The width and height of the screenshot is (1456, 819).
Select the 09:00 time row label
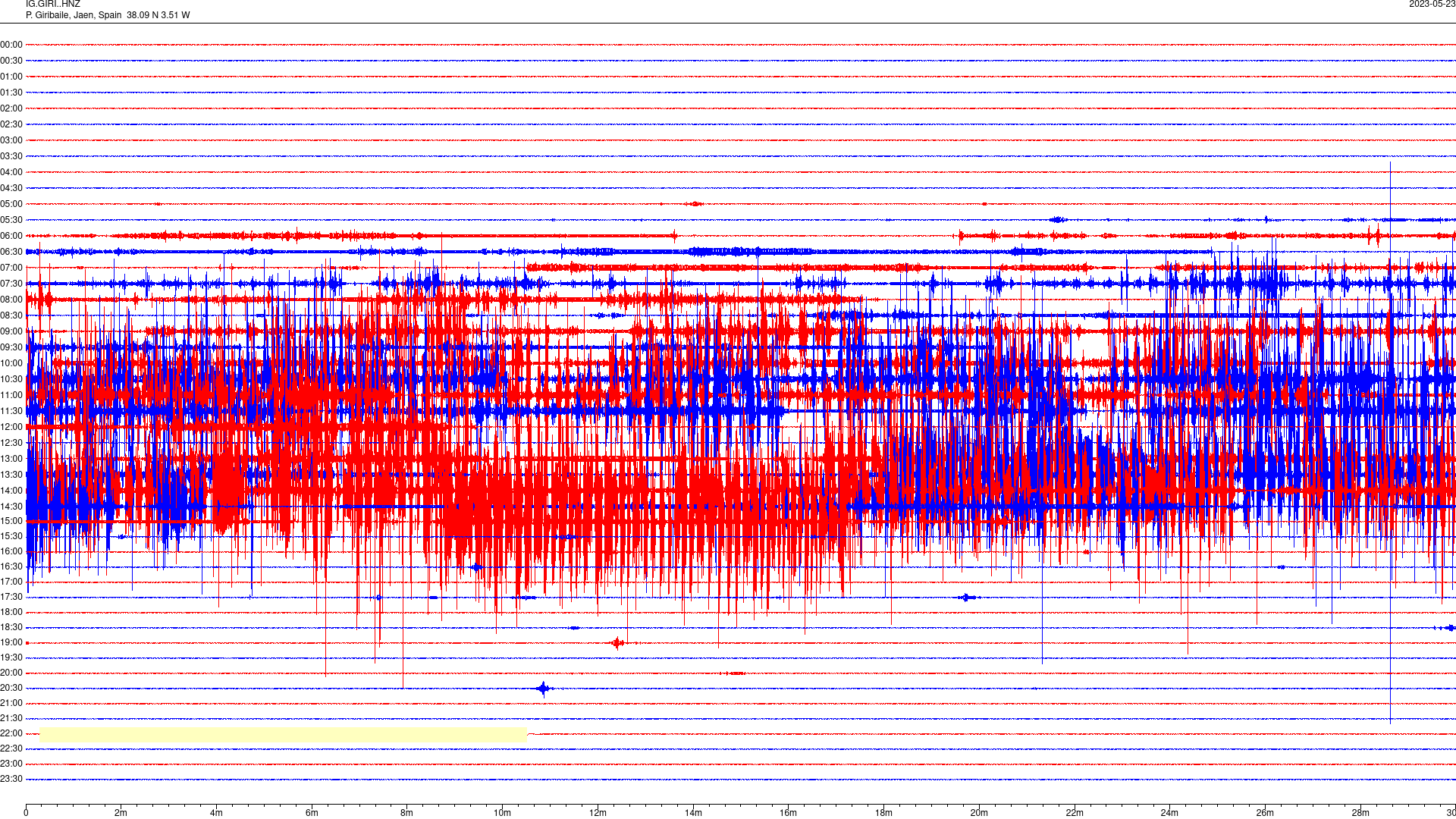[11, 331]
